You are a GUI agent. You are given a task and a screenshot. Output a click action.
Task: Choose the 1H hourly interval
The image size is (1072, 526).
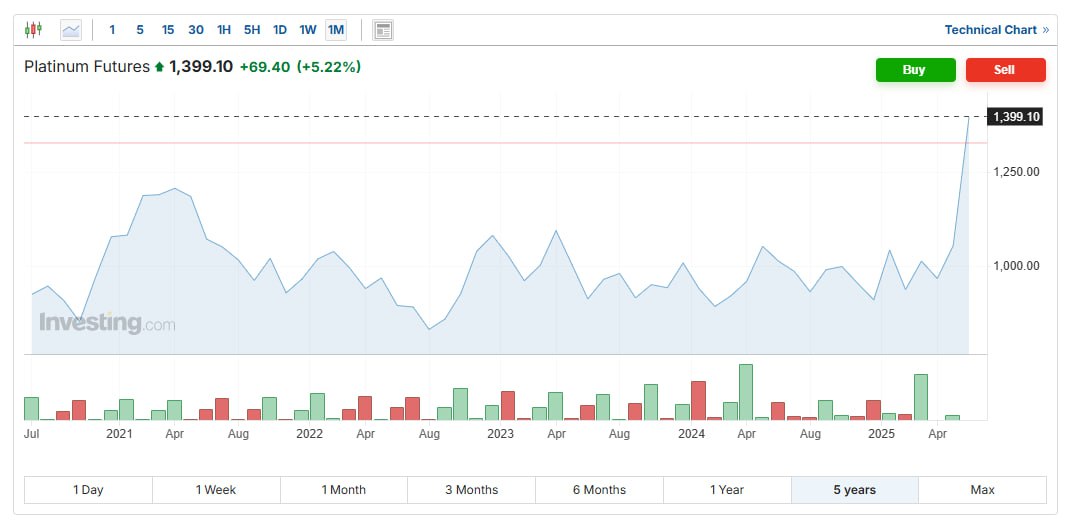point(224,29)
